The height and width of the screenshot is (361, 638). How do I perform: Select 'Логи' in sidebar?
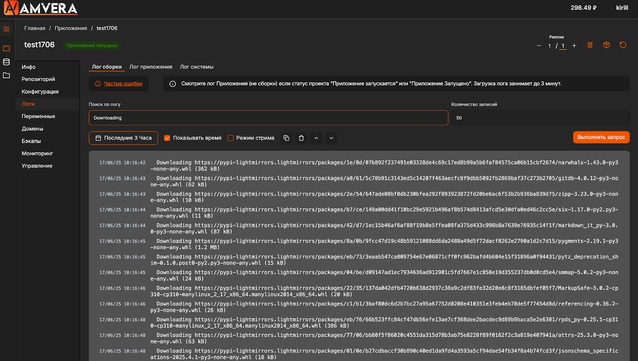[x=28, y=104]
